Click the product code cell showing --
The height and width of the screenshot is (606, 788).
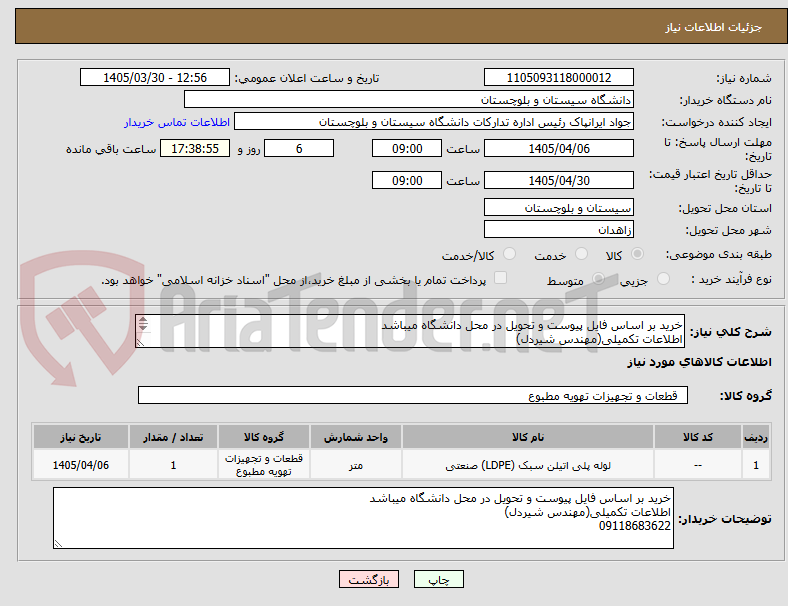tap(698, 465)
